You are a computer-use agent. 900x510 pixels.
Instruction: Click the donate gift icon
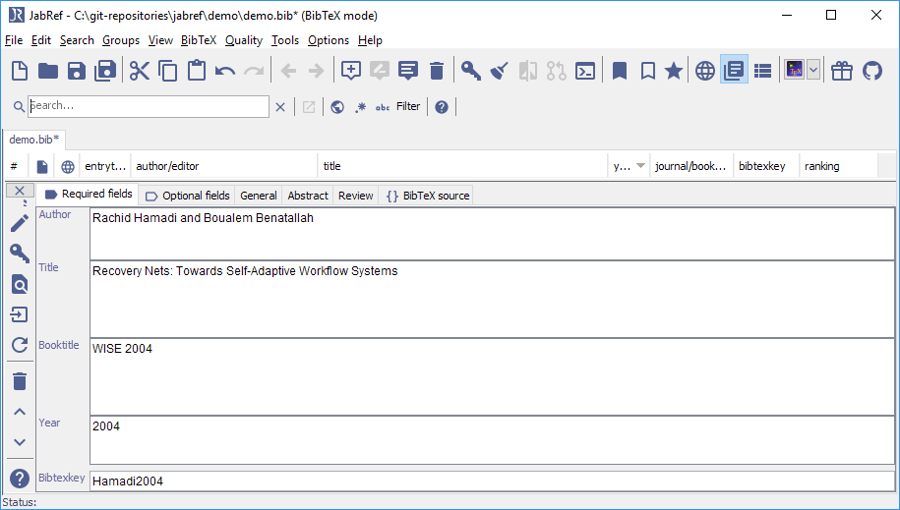click(x=842, y=71)
